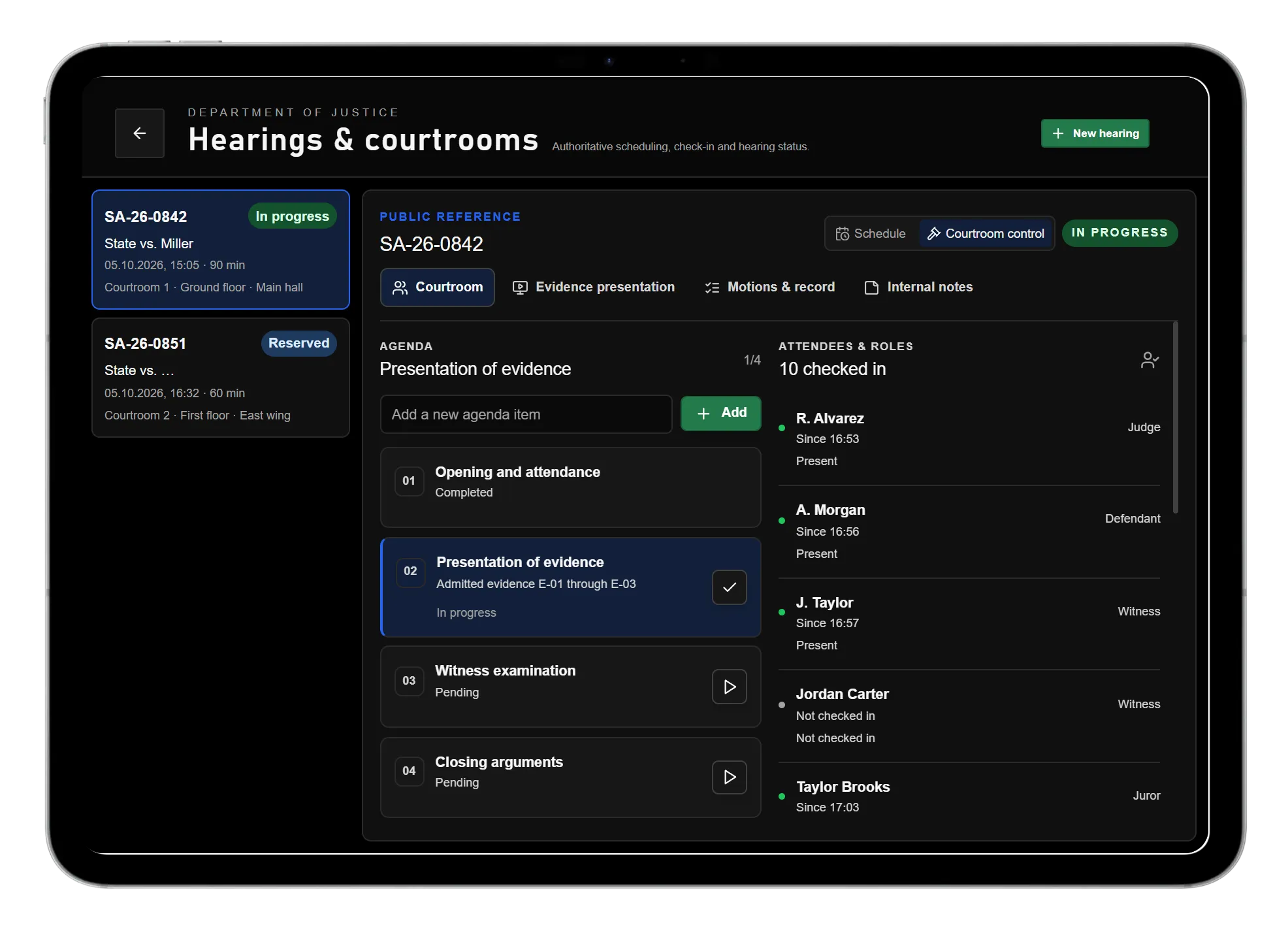This screenshot has height=929, width=1288.
Task: Open the Internal notes tab
Action: click(918, 287)
